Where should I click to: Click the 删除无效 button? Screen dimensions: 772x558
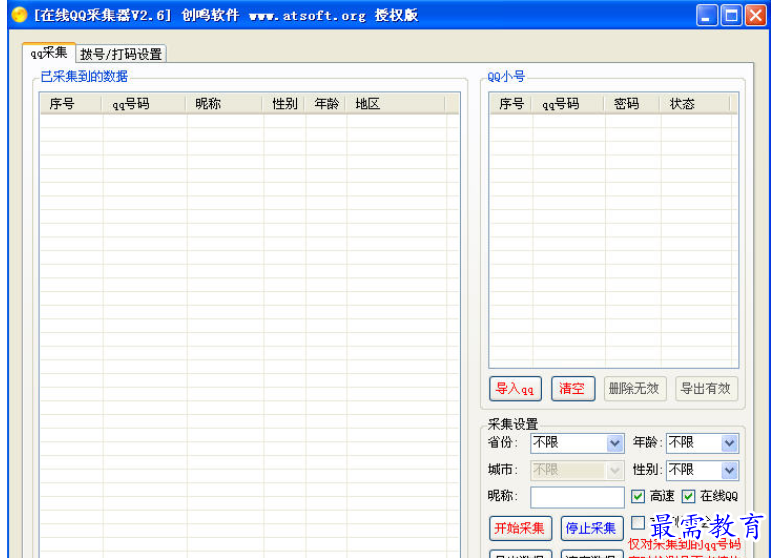(635, 389)
